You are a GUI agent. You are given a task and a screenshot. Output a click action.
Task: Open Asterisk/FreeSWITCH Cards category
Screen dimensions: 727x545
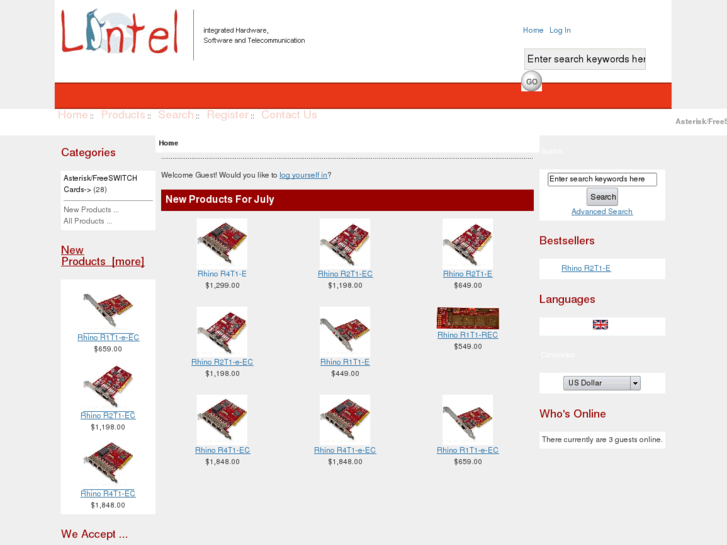[x=100, y=184]
